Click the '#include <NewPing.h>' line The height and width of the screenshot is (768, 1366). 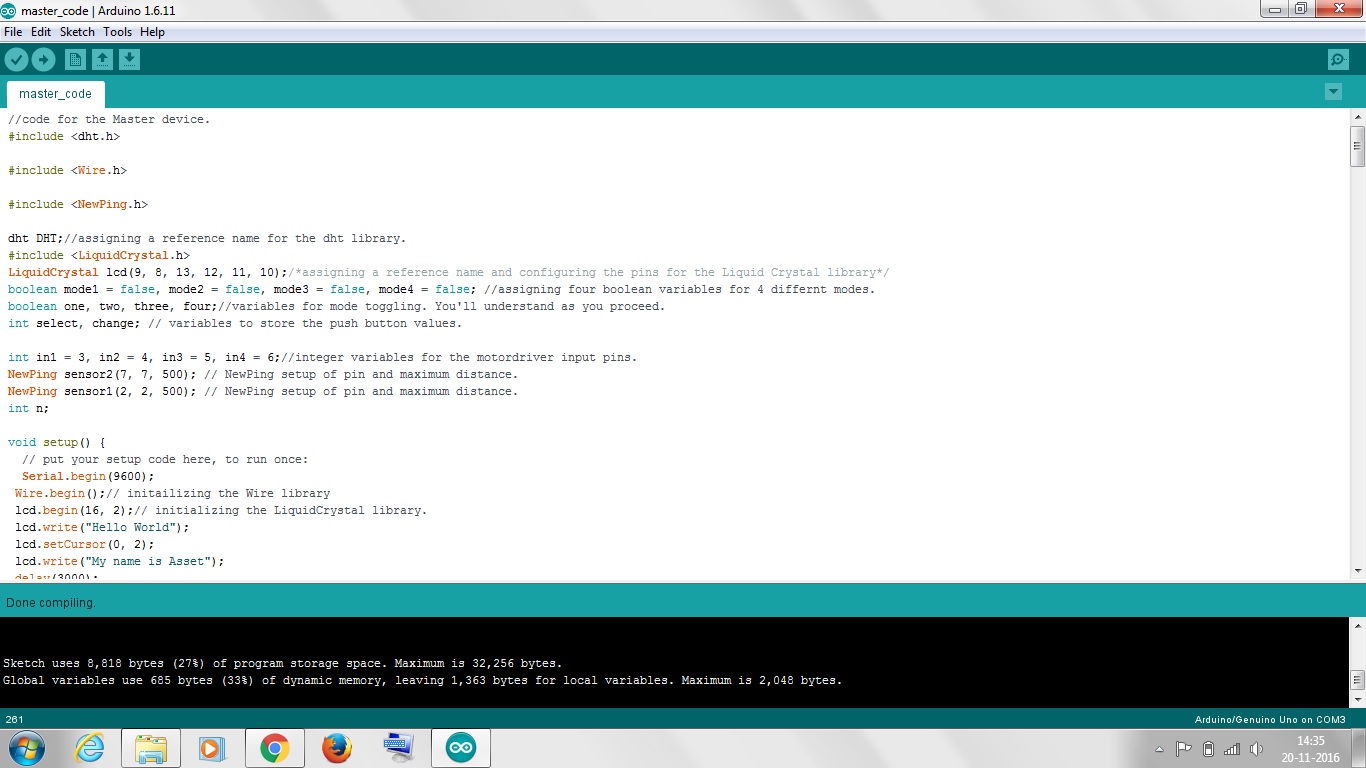point(78,204)
